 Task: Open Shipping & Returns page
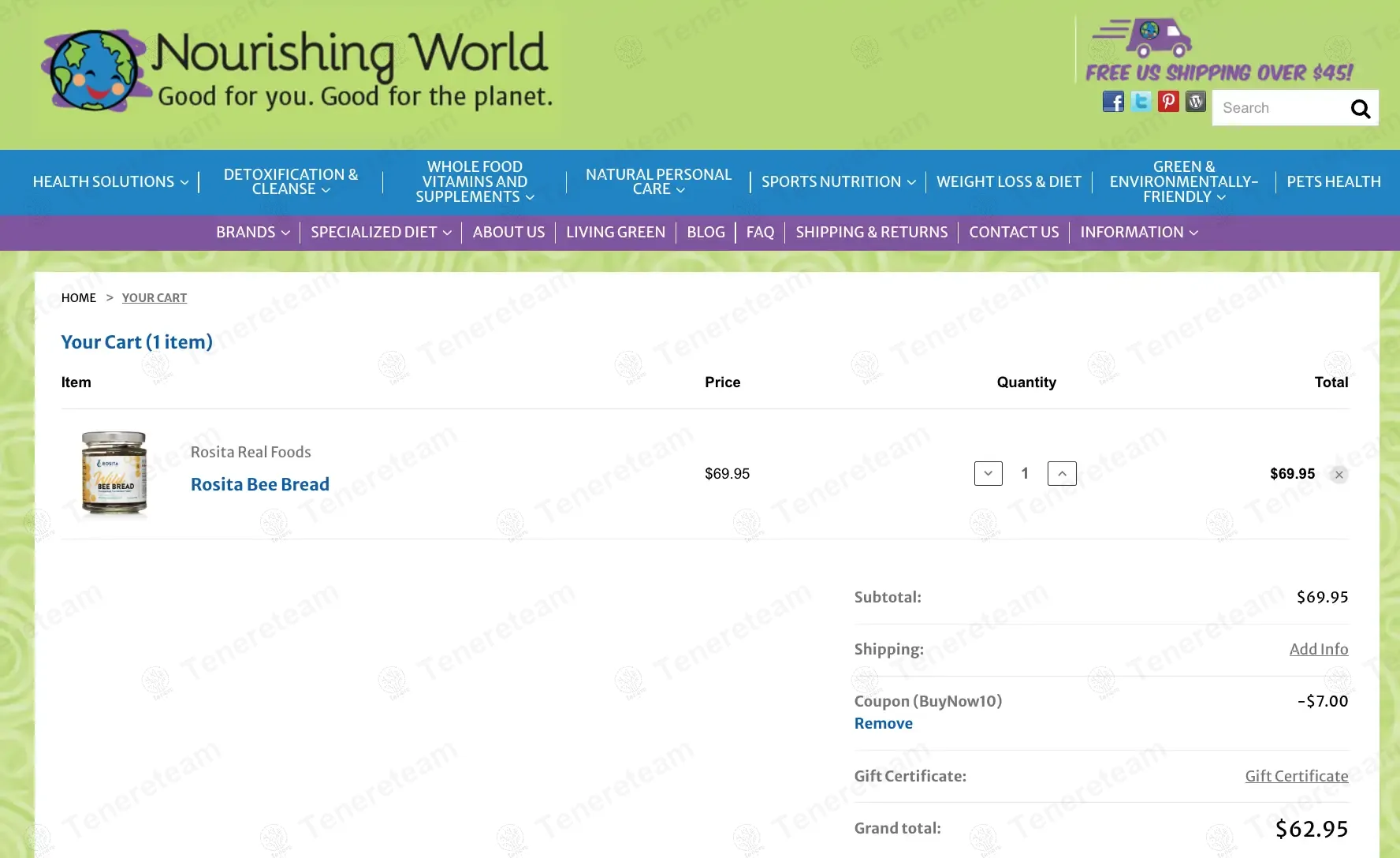tap(871, 232)
